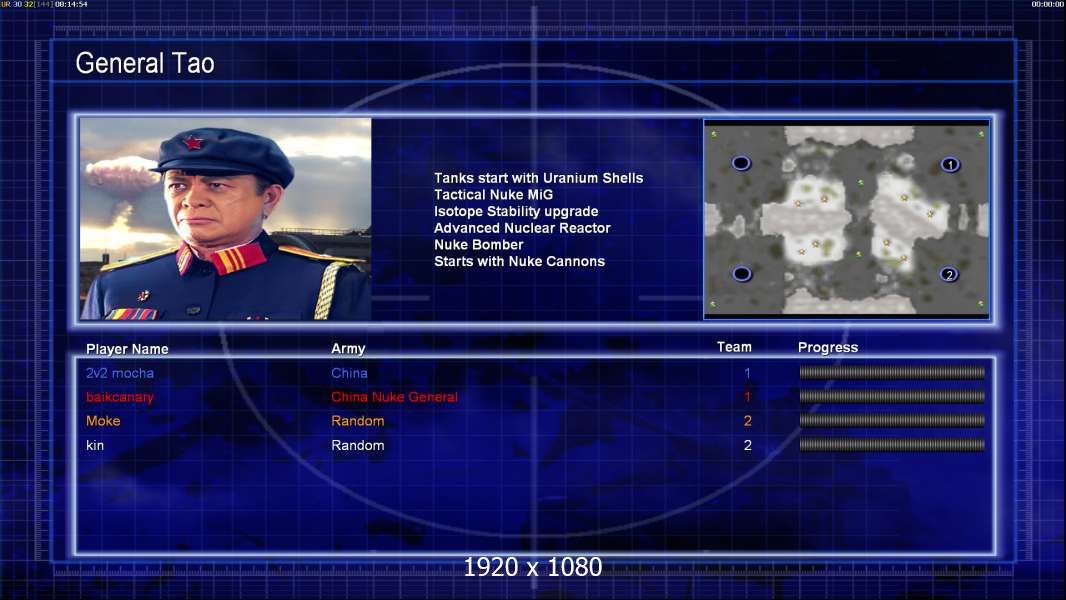
Task: Click team number for Moke
Action: tap(747, 421)
